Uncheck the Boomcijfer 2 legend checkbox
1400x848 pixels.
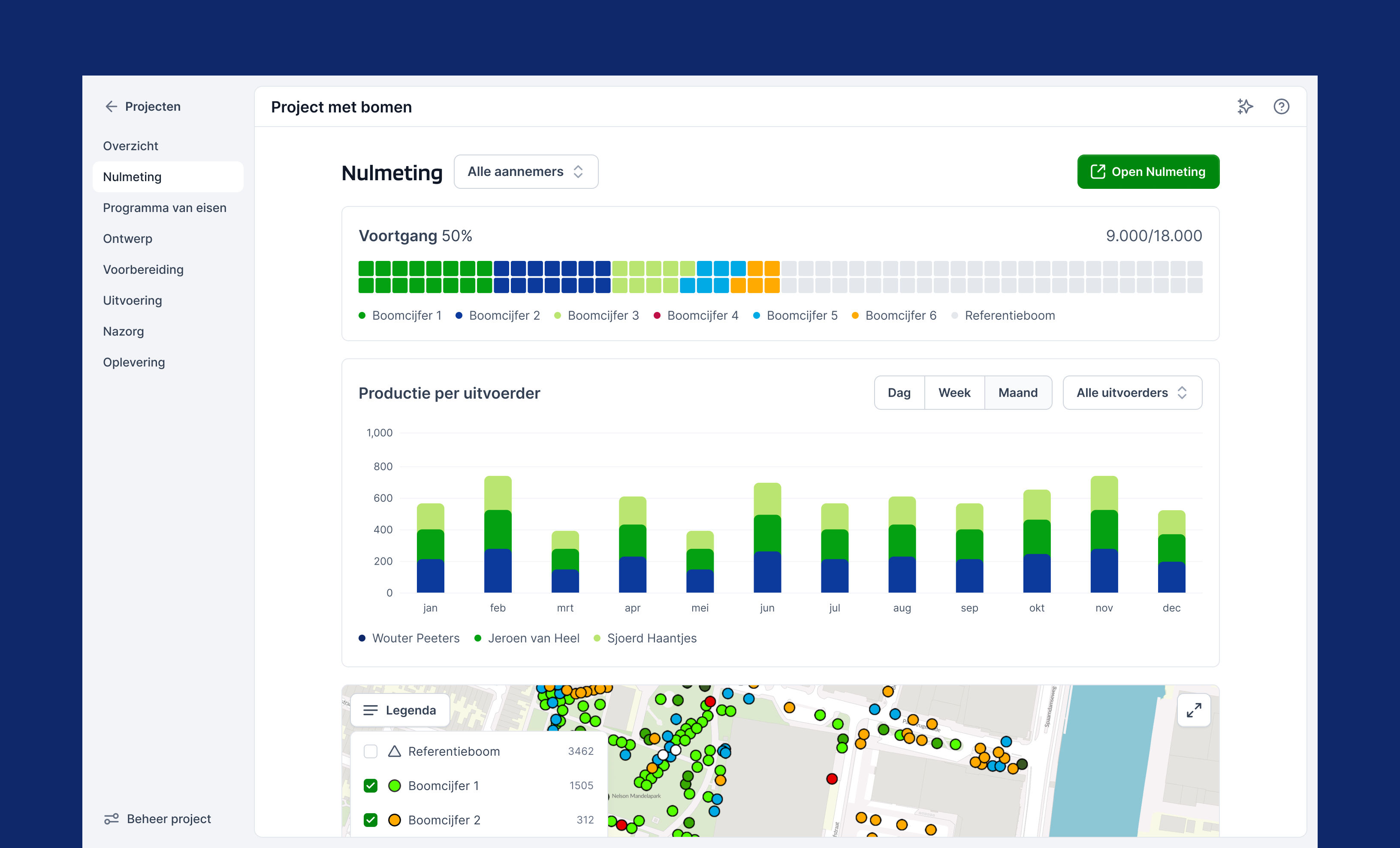click(x=371, y=820)
